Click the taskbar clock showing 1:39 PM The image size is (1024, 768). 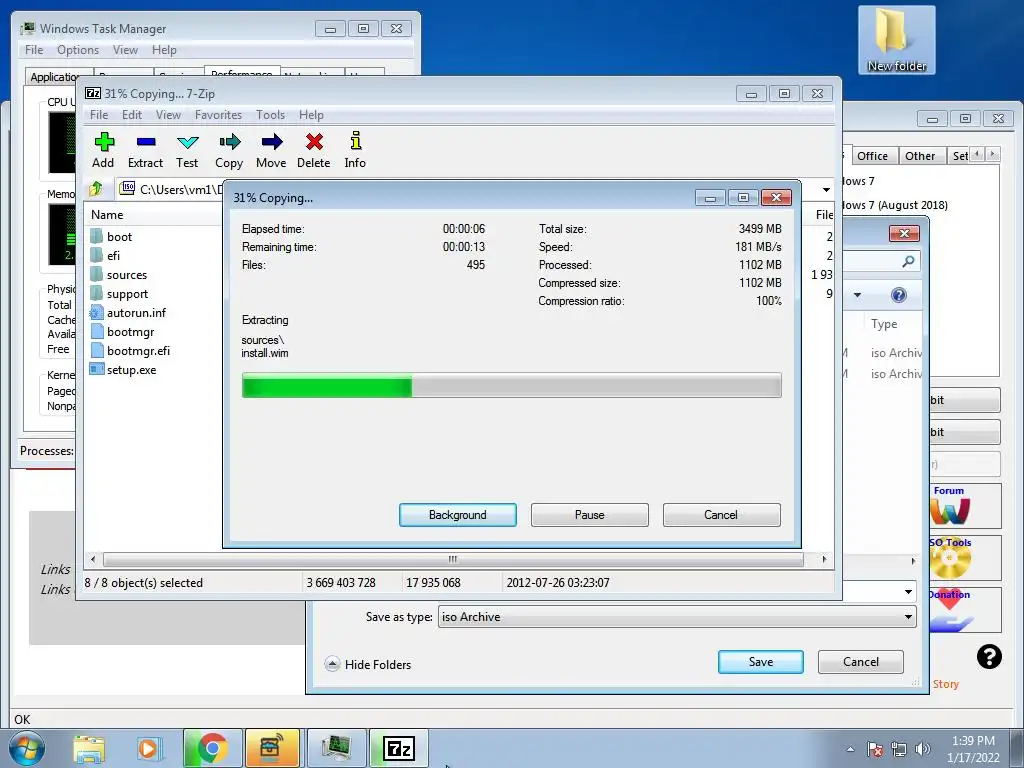click(973, 749)
